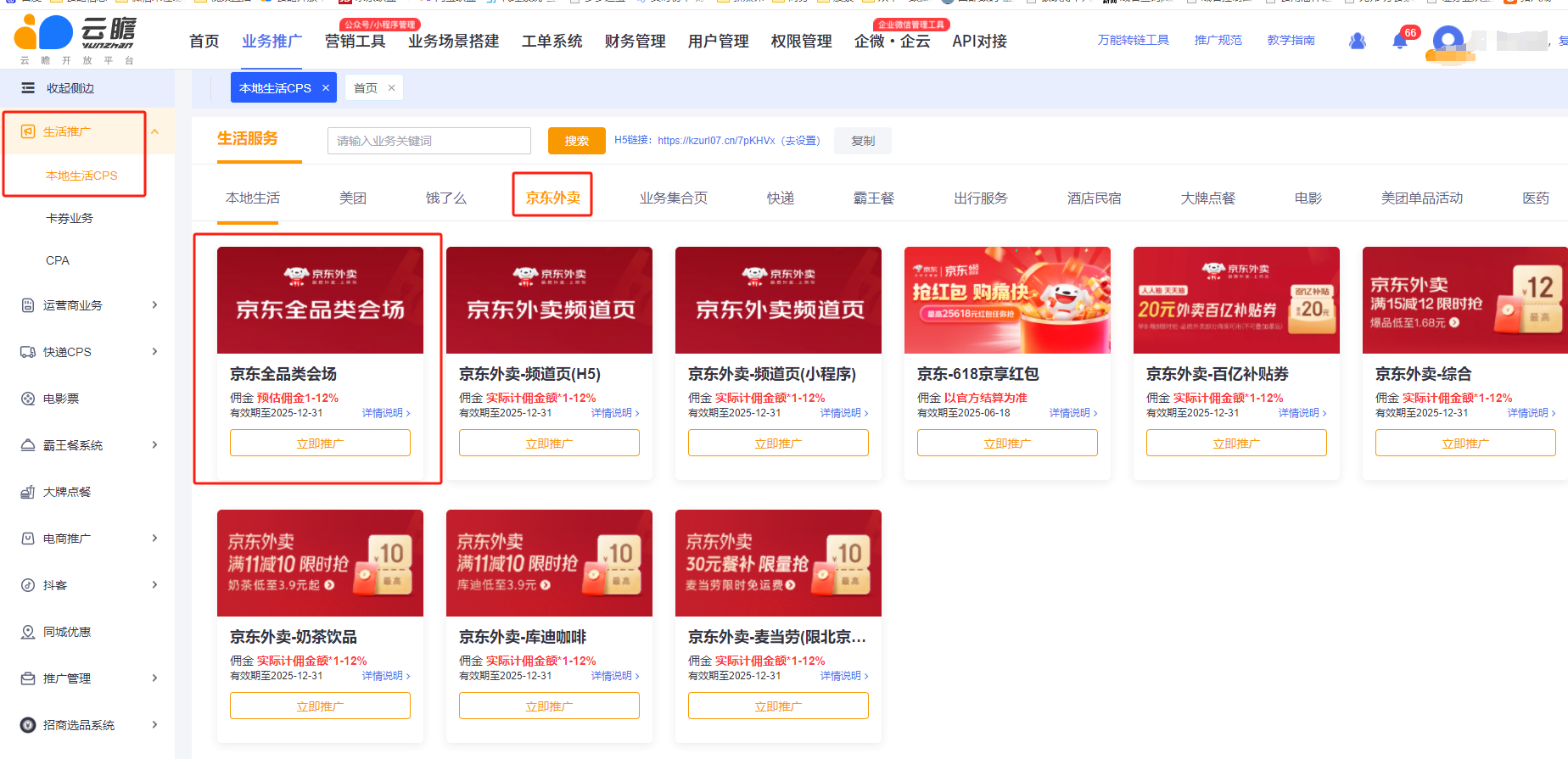Open 详情说明 for 京东外卖-频道页(小程序)

pos(844,413)
